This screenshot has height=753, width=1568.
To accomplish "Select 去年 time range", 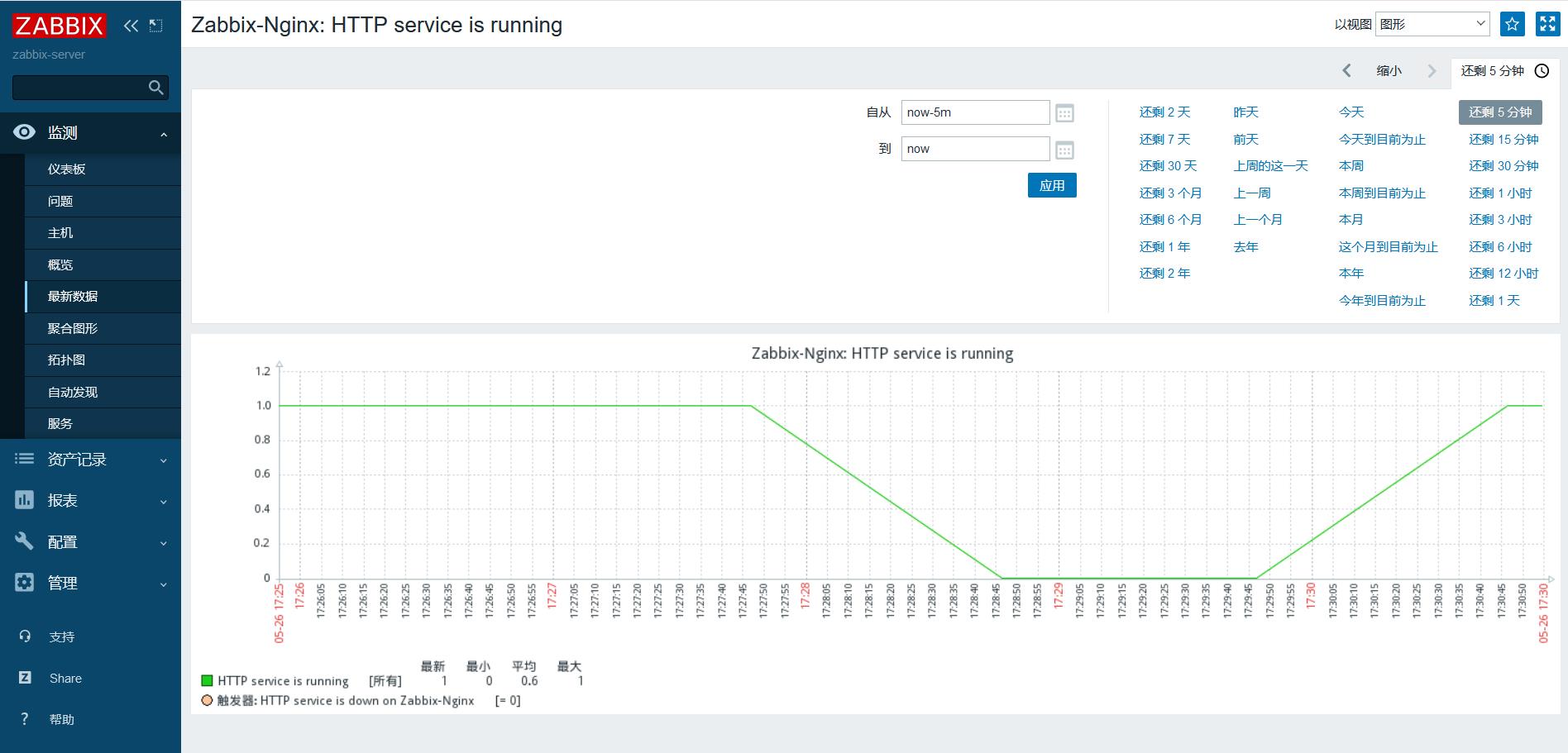I will [1245, 246].
